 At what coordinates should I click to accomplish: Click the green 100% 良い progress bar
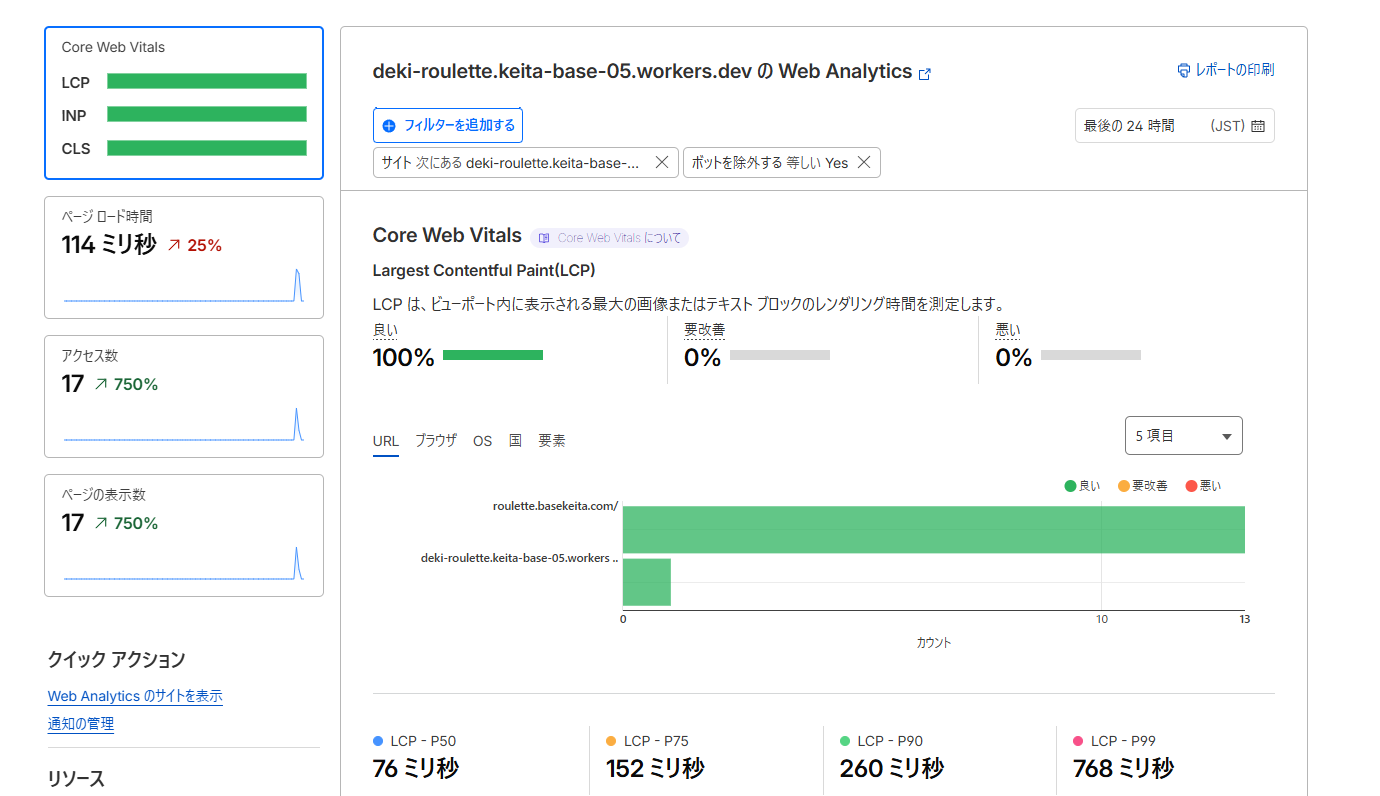(492, 354)
